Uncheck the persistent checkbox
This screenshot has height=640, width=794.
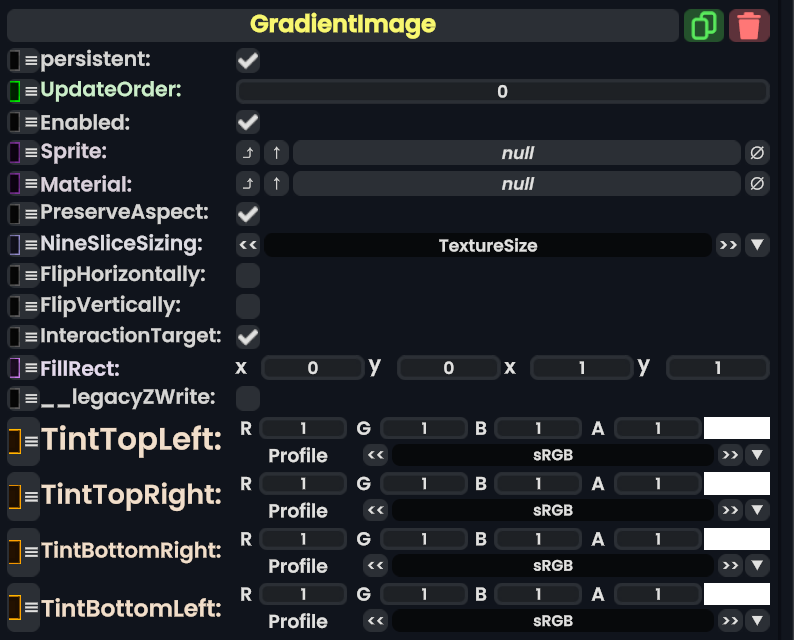247,61
